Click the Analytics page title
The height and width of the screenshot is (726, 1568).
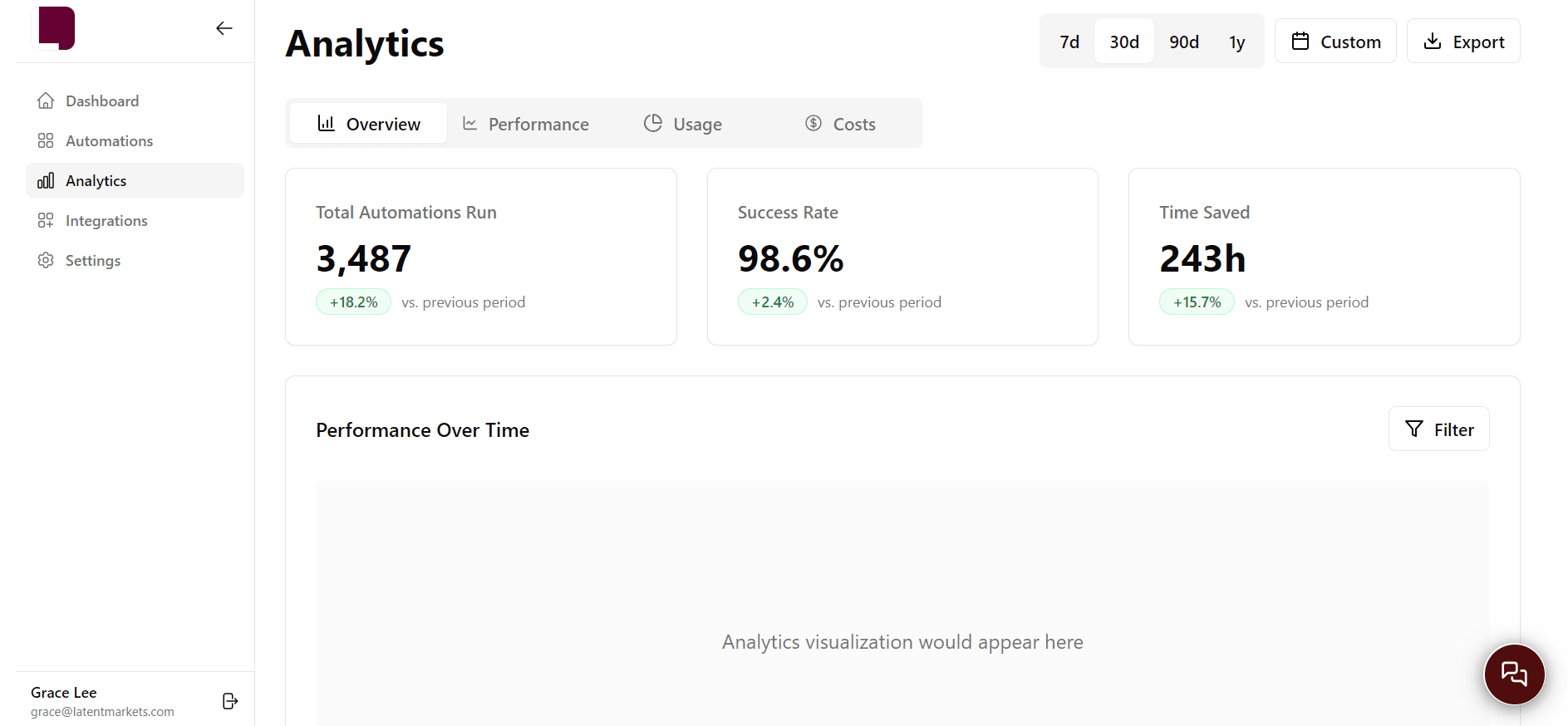coord(365,43)
